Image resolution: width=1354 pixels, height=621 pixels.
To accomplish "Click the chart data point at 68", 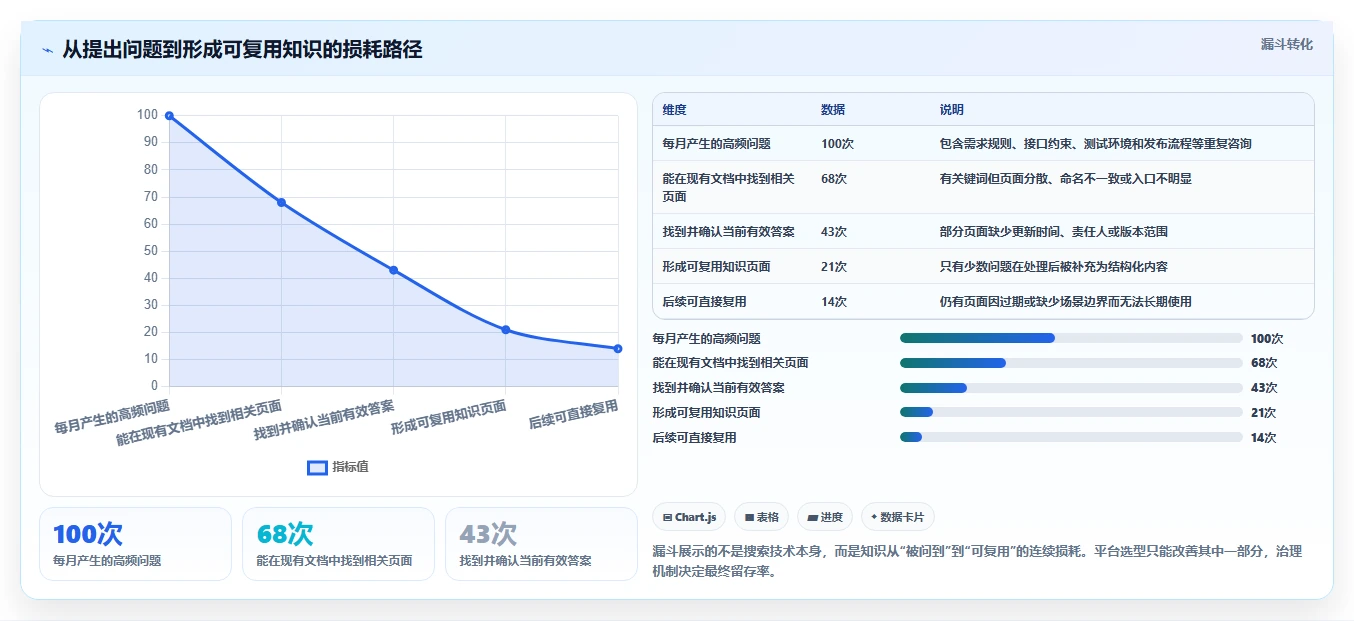I will click(x=281, y=202).
